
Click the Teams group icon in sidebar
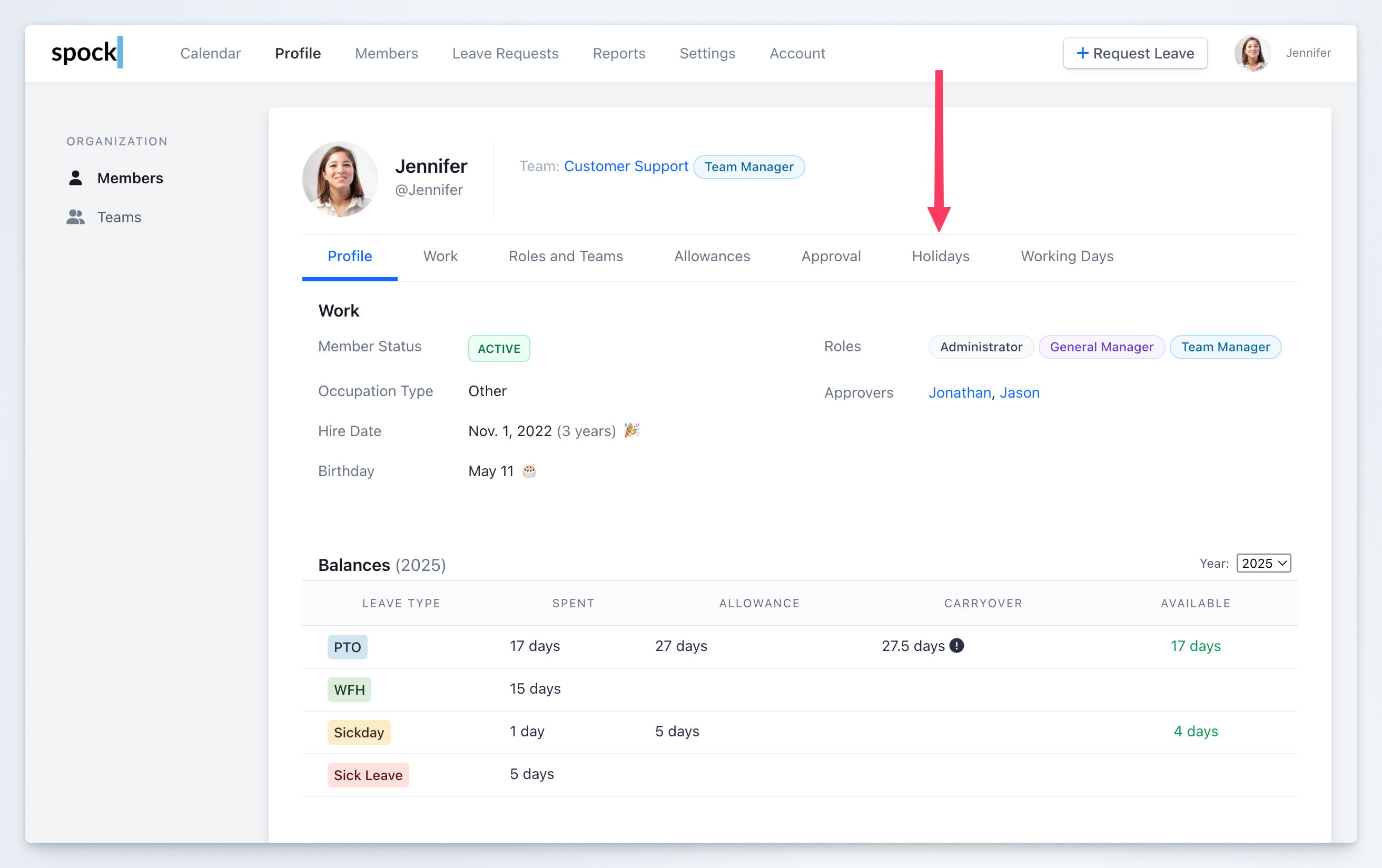tap(75, 217)
